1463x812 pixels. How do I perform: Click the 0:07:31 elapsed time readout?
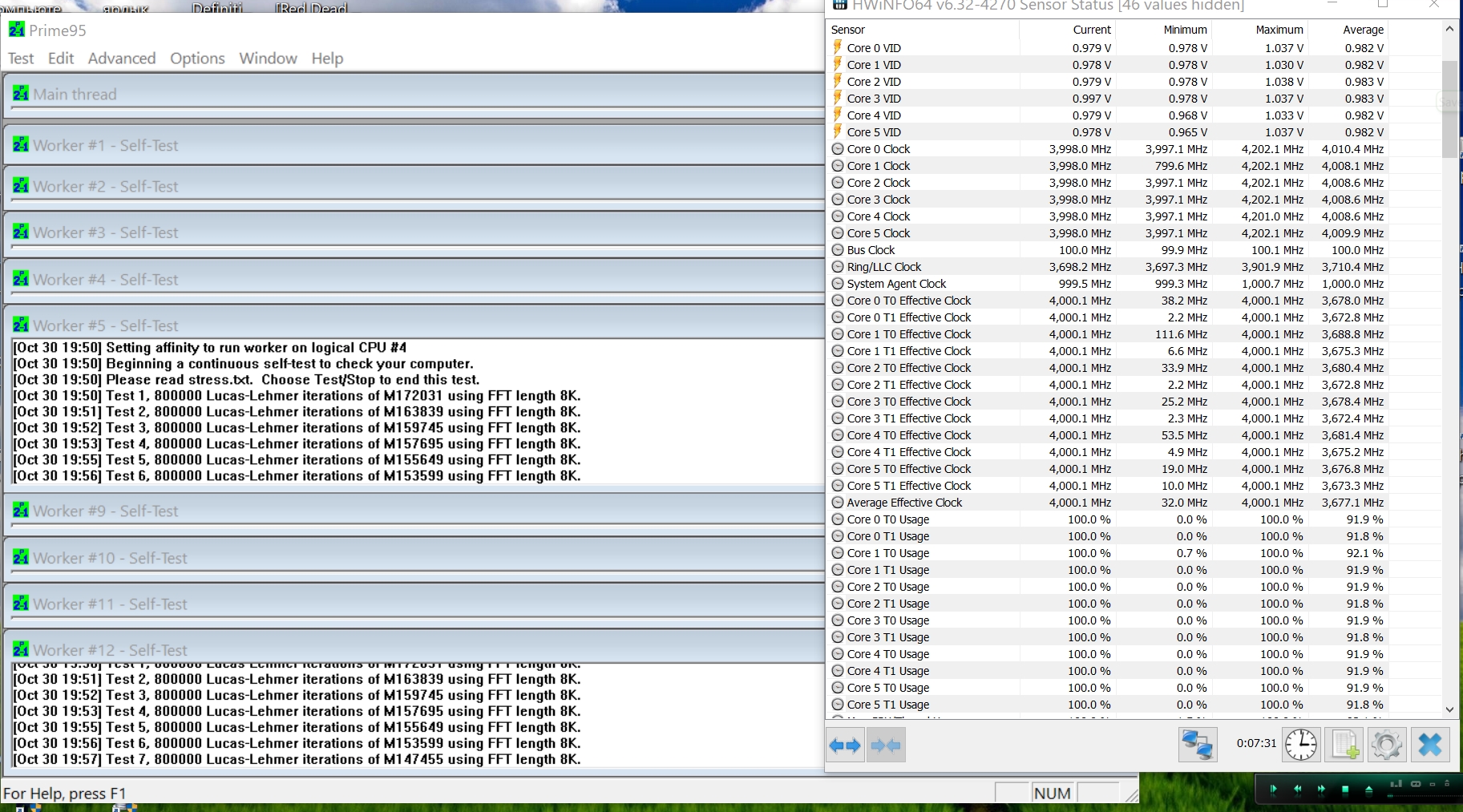1256,743
